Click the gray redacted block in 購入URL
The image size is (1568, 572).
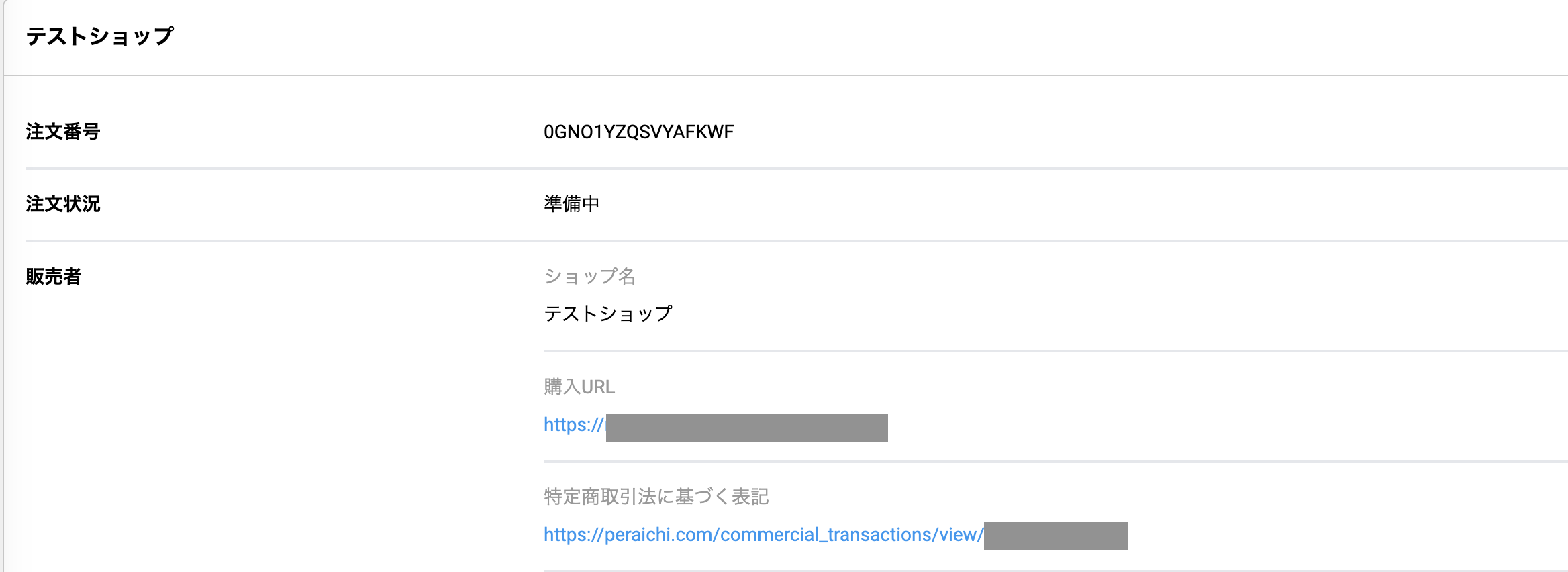(x=746, y=428)
